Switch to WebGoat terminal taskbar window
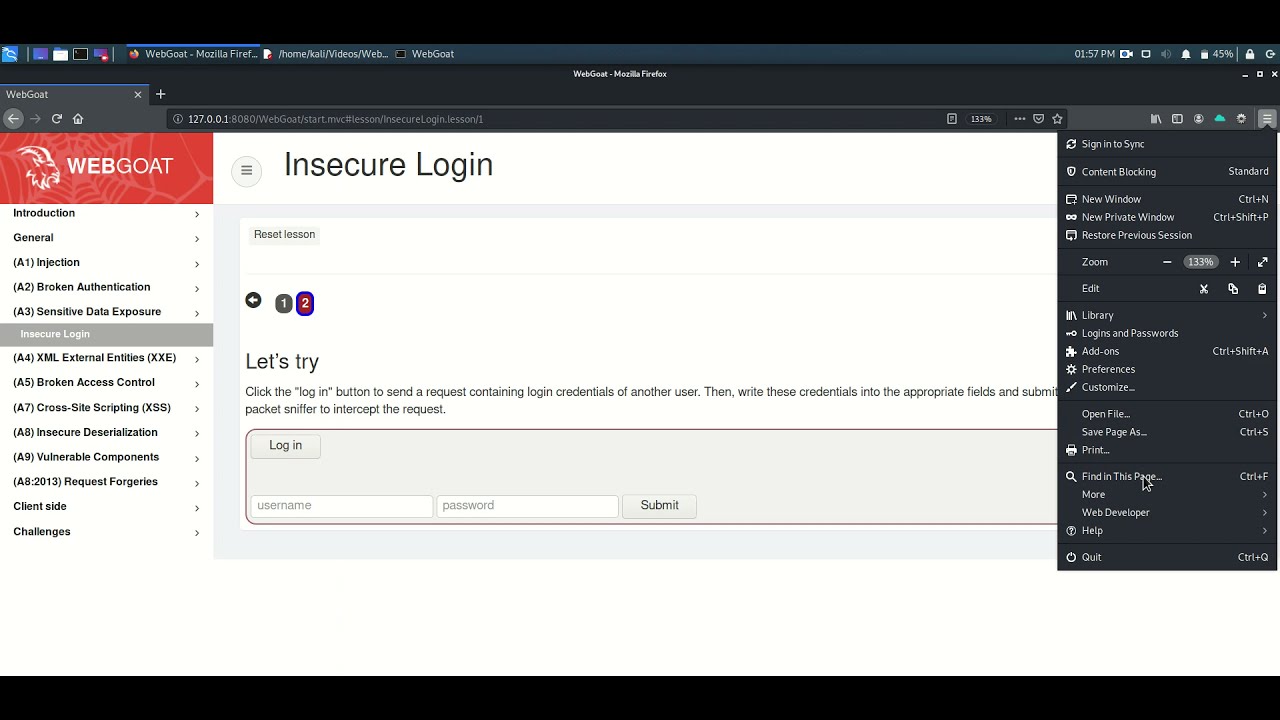1280x720 pixels. pos(425,54)
